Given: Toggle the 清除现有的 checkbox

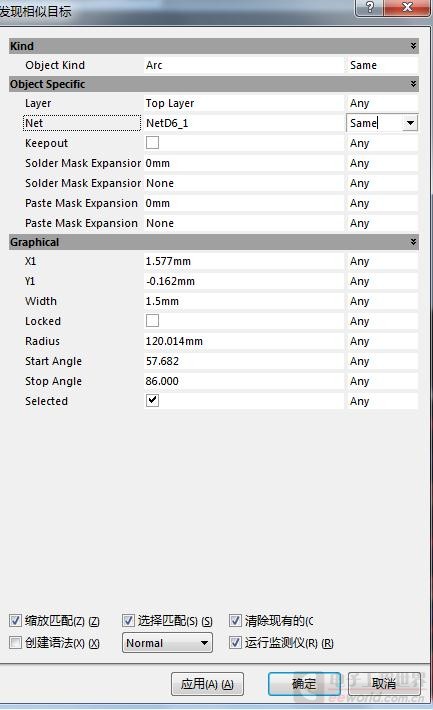Looking at the screenshot, I should coord(235,620).
